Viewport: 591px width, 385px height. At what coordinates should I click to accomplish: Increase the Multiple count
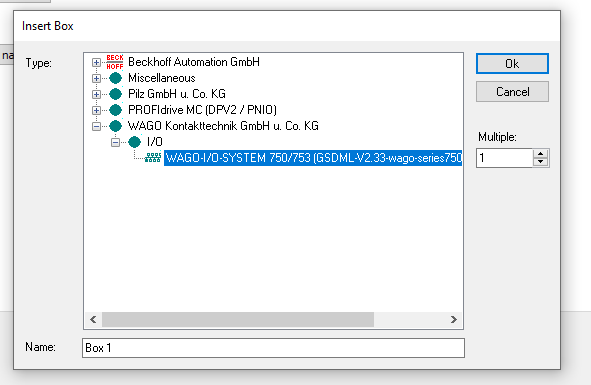point(540,153)
